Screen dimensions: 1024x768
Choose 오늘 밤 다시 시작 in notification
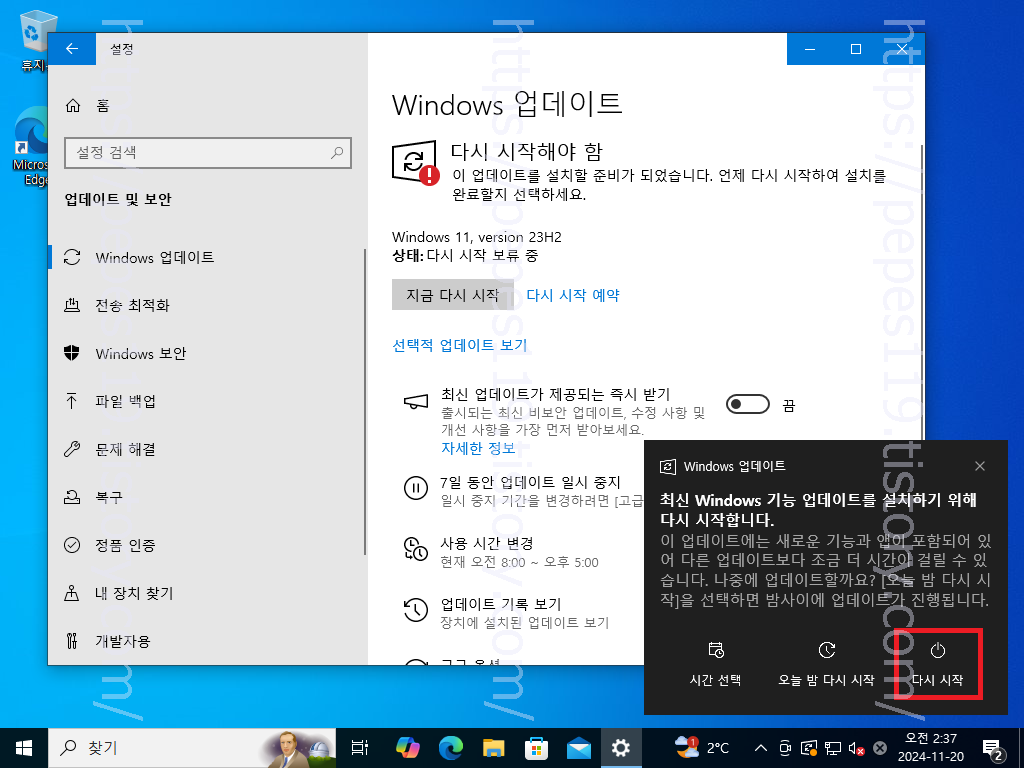(x=826, y=664)
